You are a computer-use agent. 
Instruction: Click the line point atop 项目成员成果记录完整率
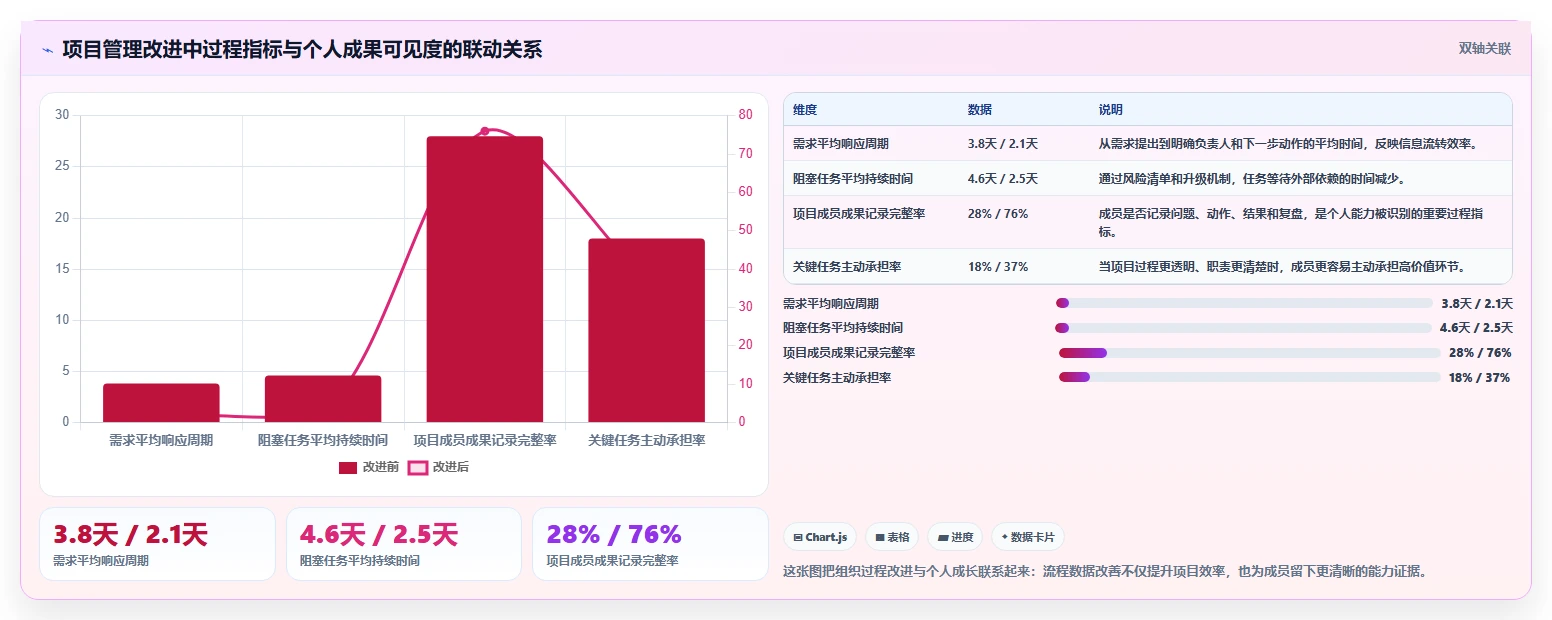click(x=485, y=131)
